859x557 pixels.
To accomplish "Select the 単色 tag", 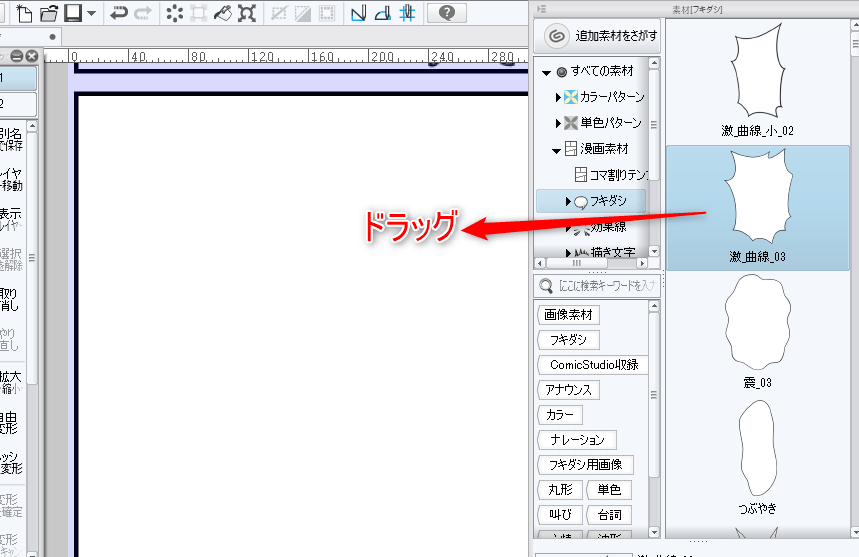I will click(x=609, y=490).
